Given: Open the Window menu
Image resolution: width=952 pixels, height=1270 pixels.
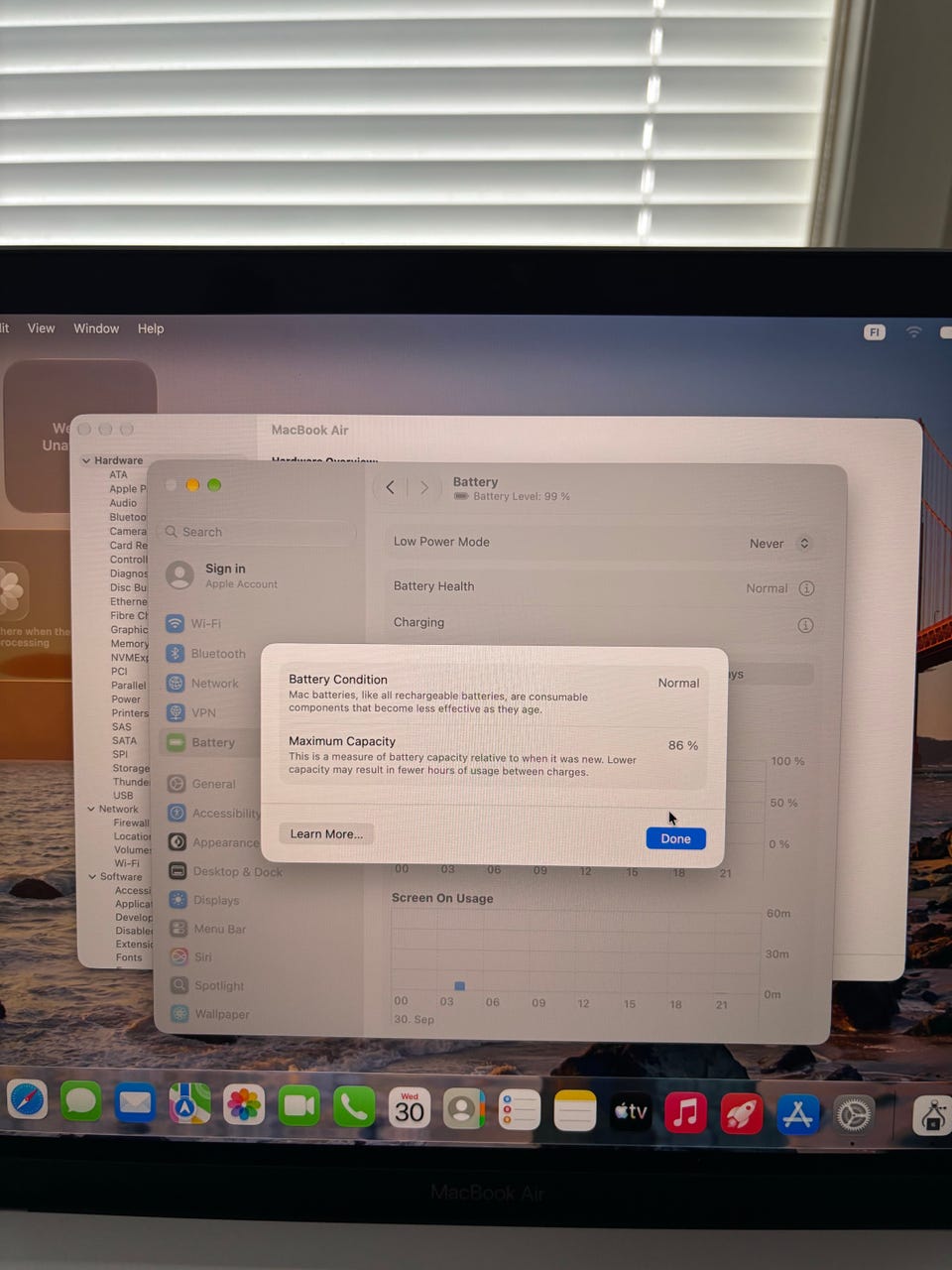Looking at the screenshot, I should point(96,328).
